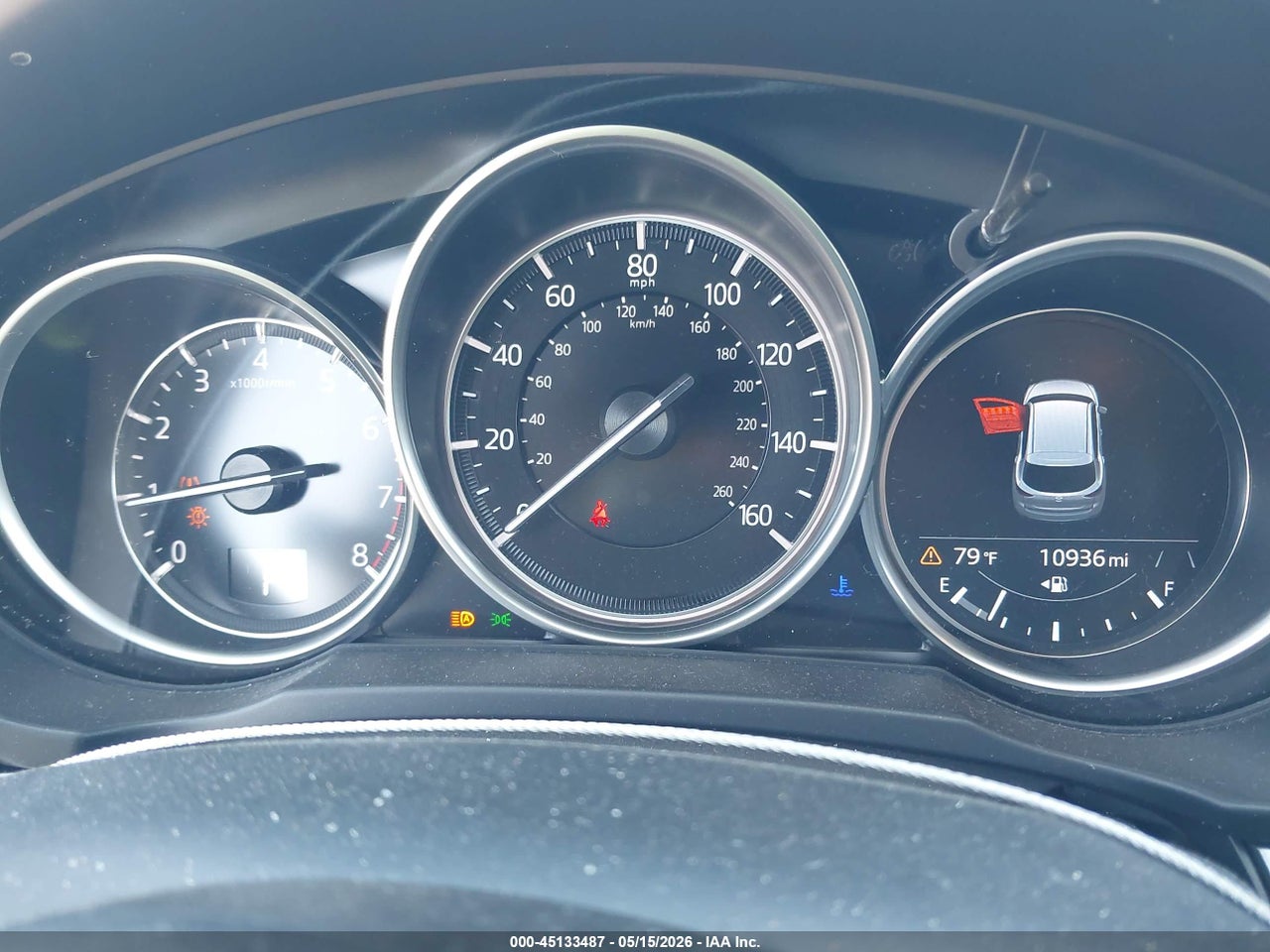Image resolution: width=1270 pixels, height=952 pixels.
Task: Tap the fuel gauge E marker
Action: tap(946, 586)
